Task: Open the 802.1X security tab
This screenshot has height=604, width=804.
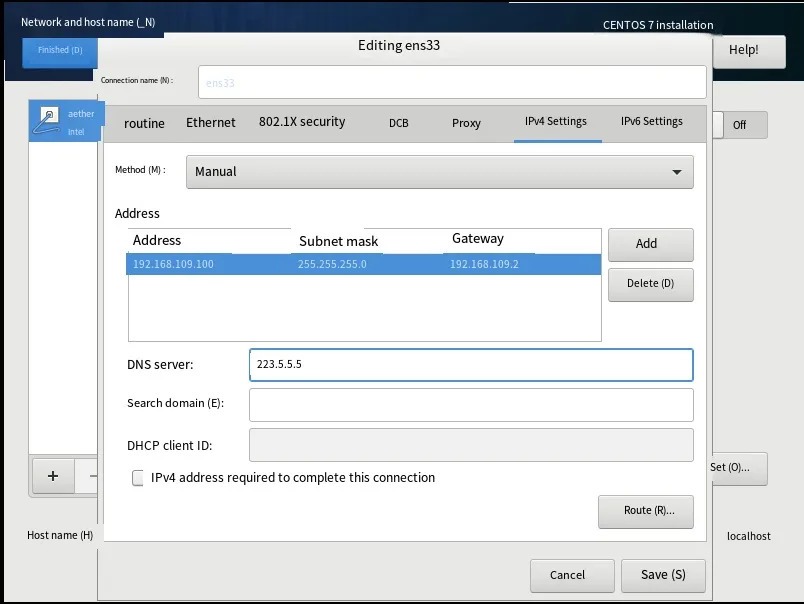Action: tap(302, 122)
